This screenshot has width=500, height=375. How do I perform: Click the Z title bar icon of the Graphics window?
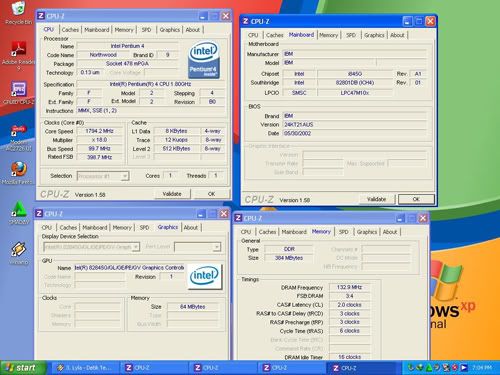pyautogui.click(x=39, y=213)
